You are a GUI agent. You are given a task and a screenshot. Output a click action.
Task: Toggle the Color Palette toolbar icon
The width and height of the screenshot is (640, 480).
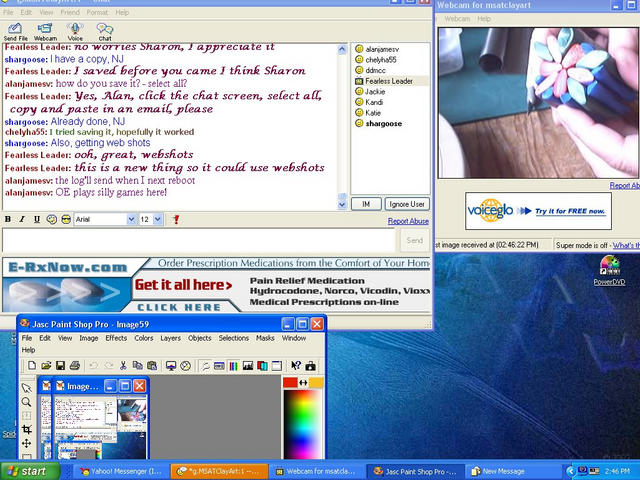(x=233, y=366)
